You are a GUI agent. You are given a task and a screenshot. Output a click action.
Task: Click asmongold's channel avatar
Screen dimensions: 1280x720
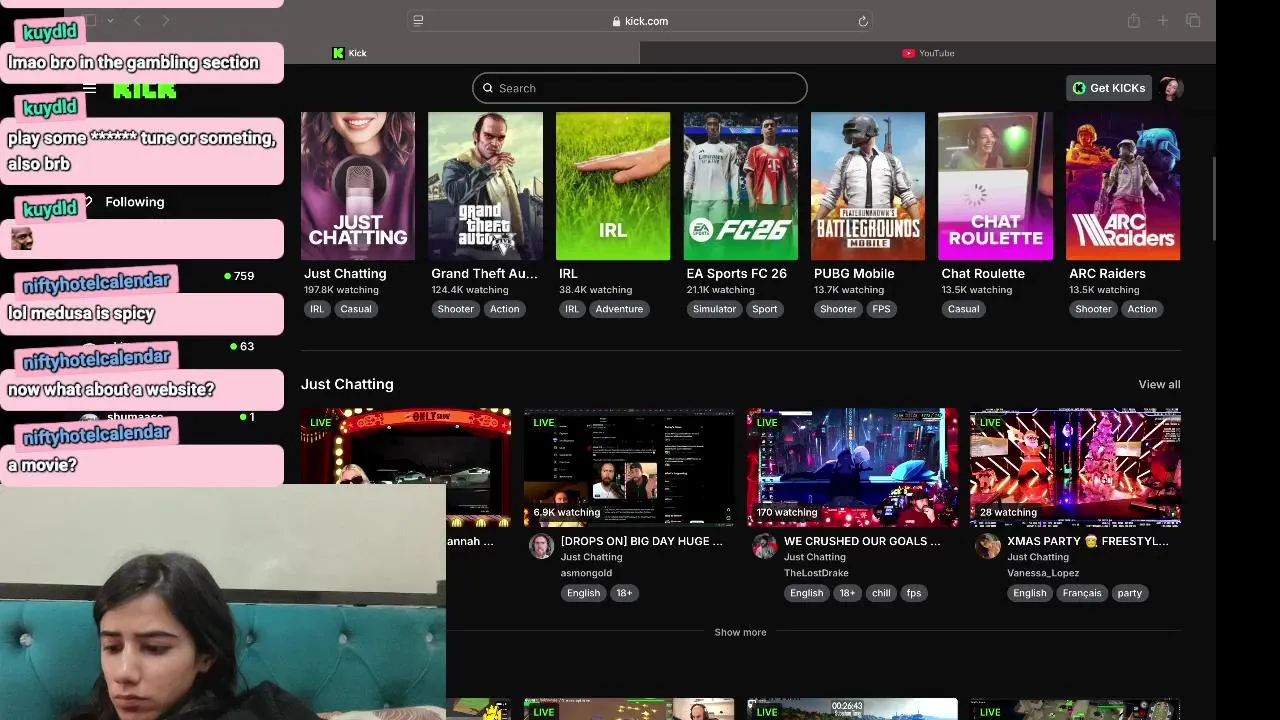[541, 546]
